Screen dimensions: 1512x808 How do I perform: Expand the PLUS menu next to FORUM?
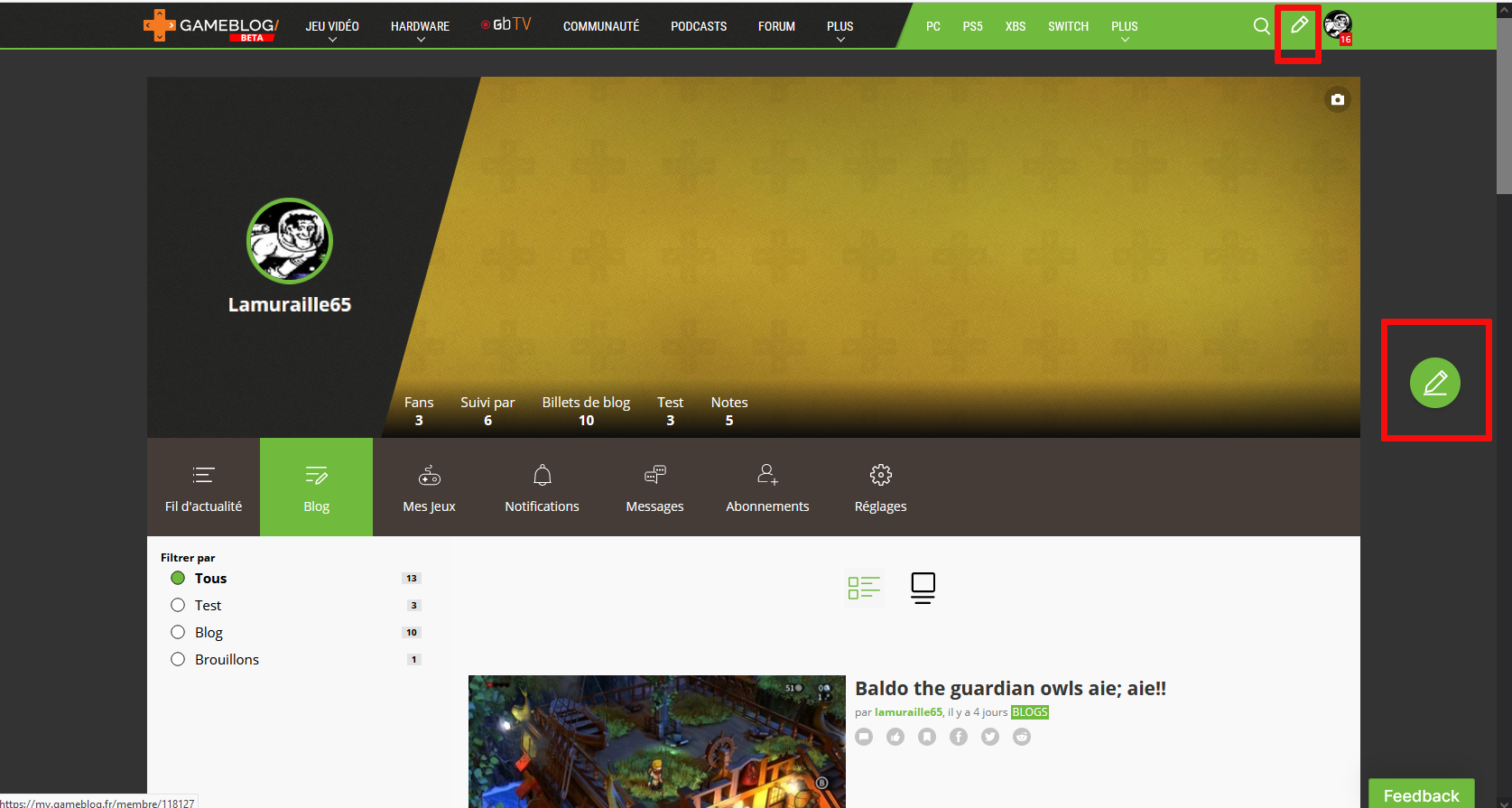click(839, 30)
